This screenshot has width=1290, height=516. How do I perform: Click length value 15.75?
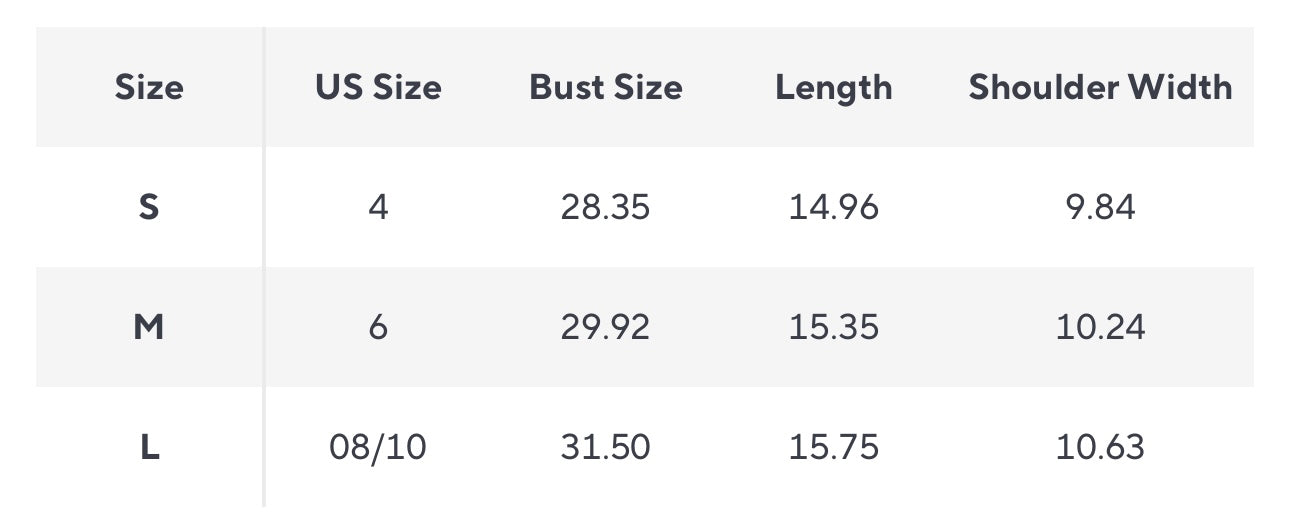click(x=833, y=447)
